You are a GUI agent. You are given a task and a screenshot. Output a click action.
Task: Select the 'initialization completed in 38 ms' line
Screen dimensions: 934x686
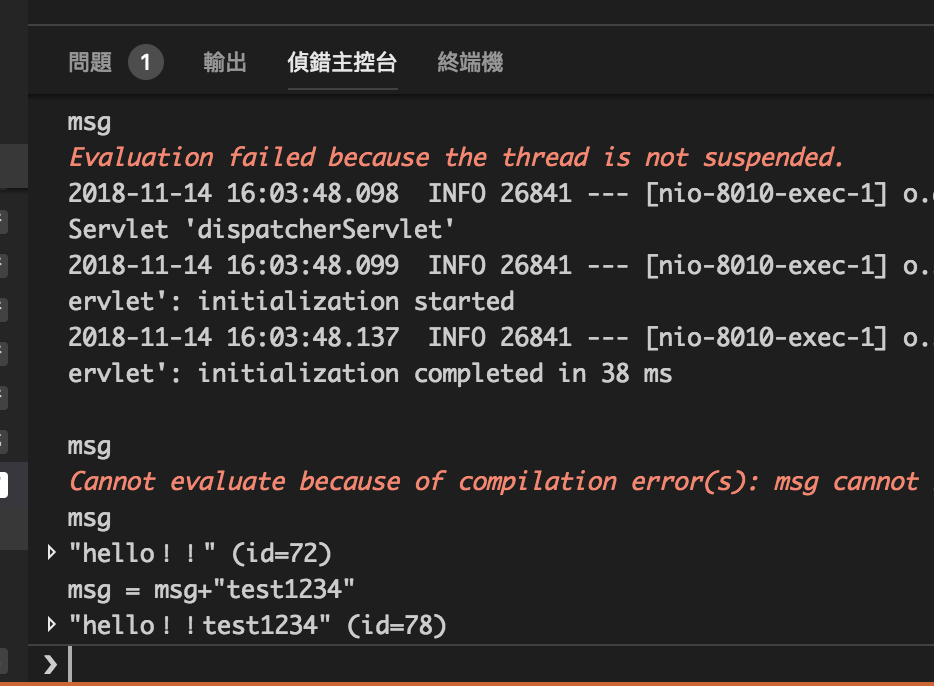370,373
